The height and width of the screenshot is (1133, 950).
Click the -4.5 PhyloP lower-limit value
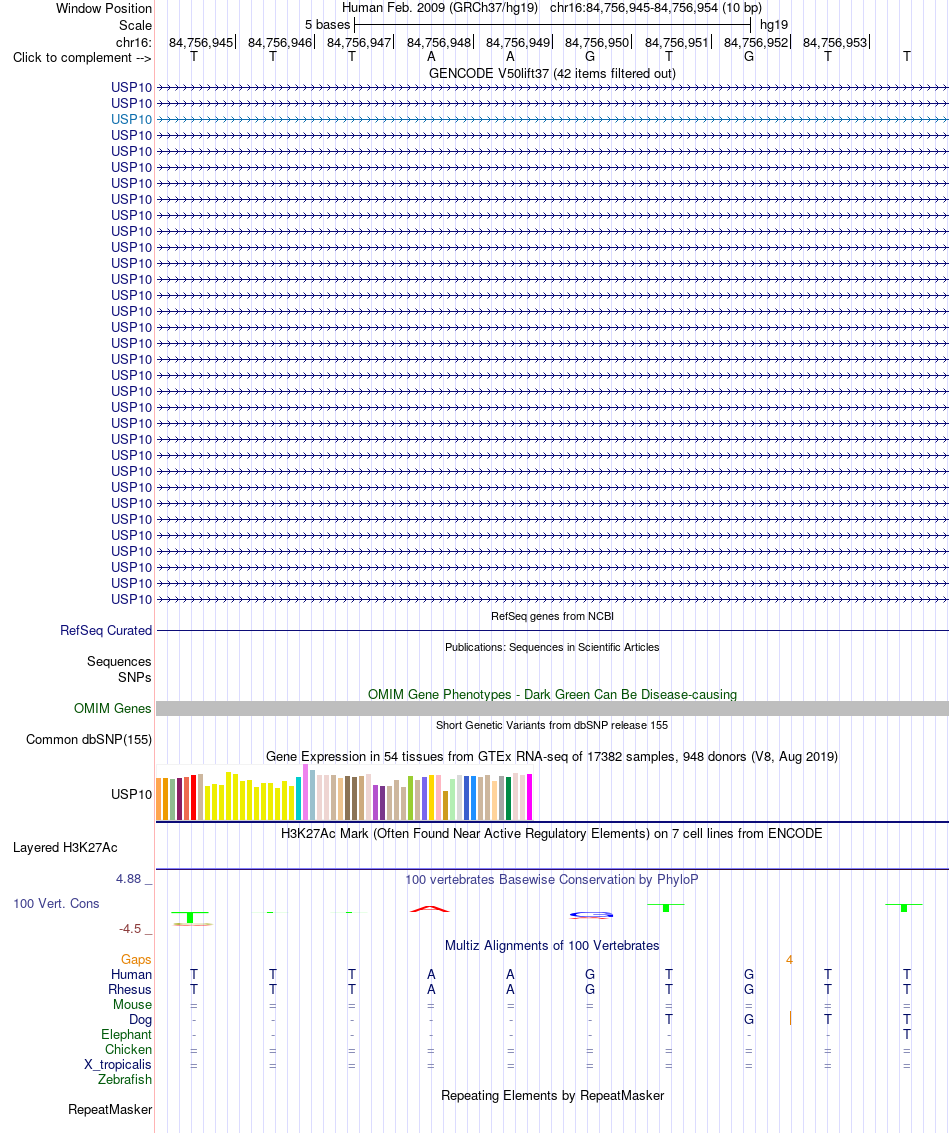130,929
